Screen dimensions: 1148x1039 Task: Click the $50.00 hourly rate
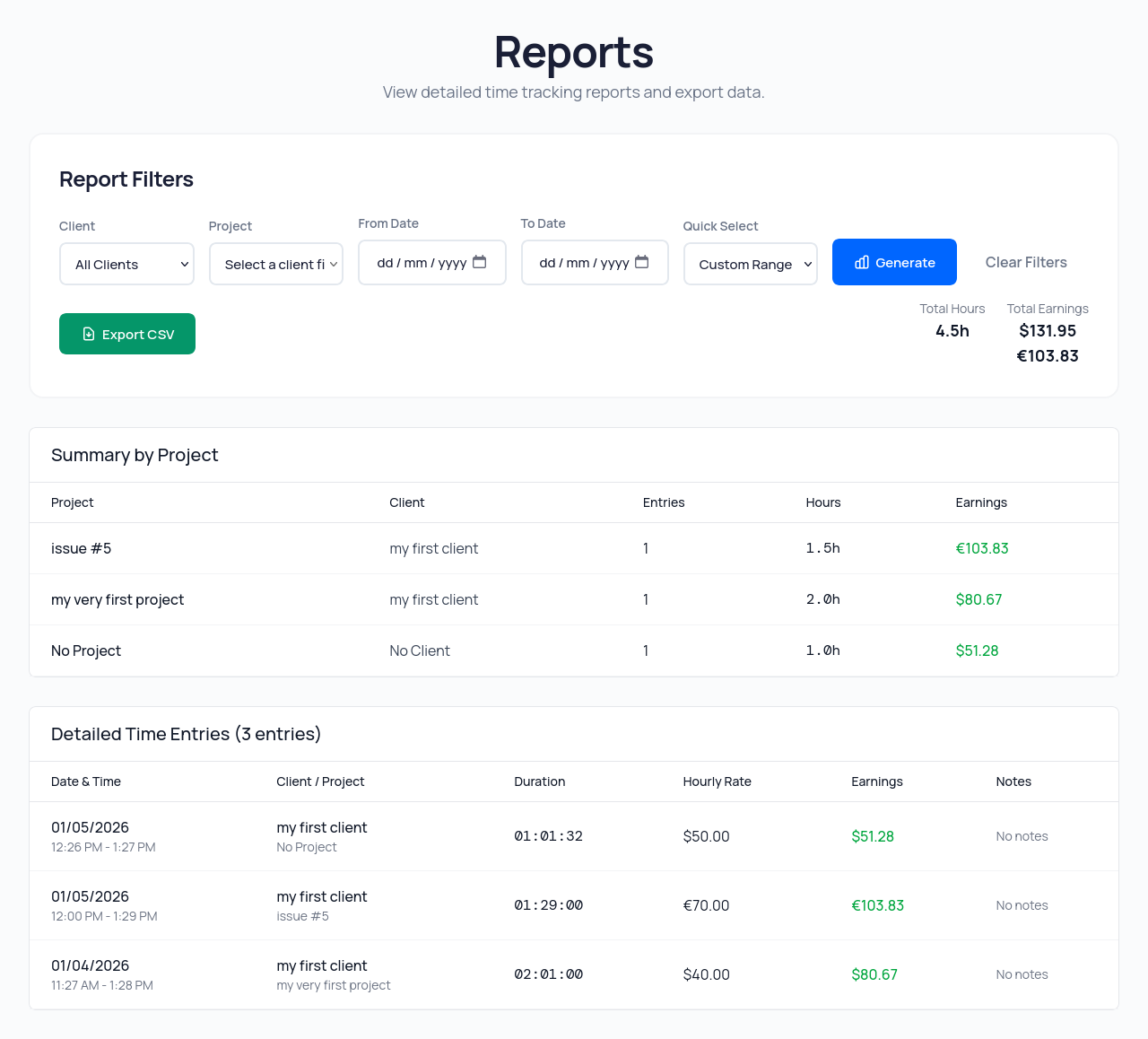(x=706, y=836)
